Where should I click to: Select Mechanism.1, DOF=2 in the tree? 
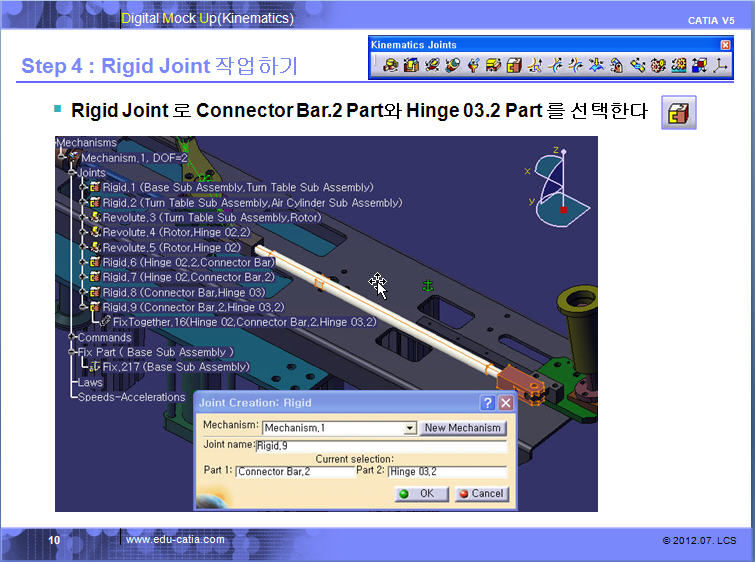(134, 158)
